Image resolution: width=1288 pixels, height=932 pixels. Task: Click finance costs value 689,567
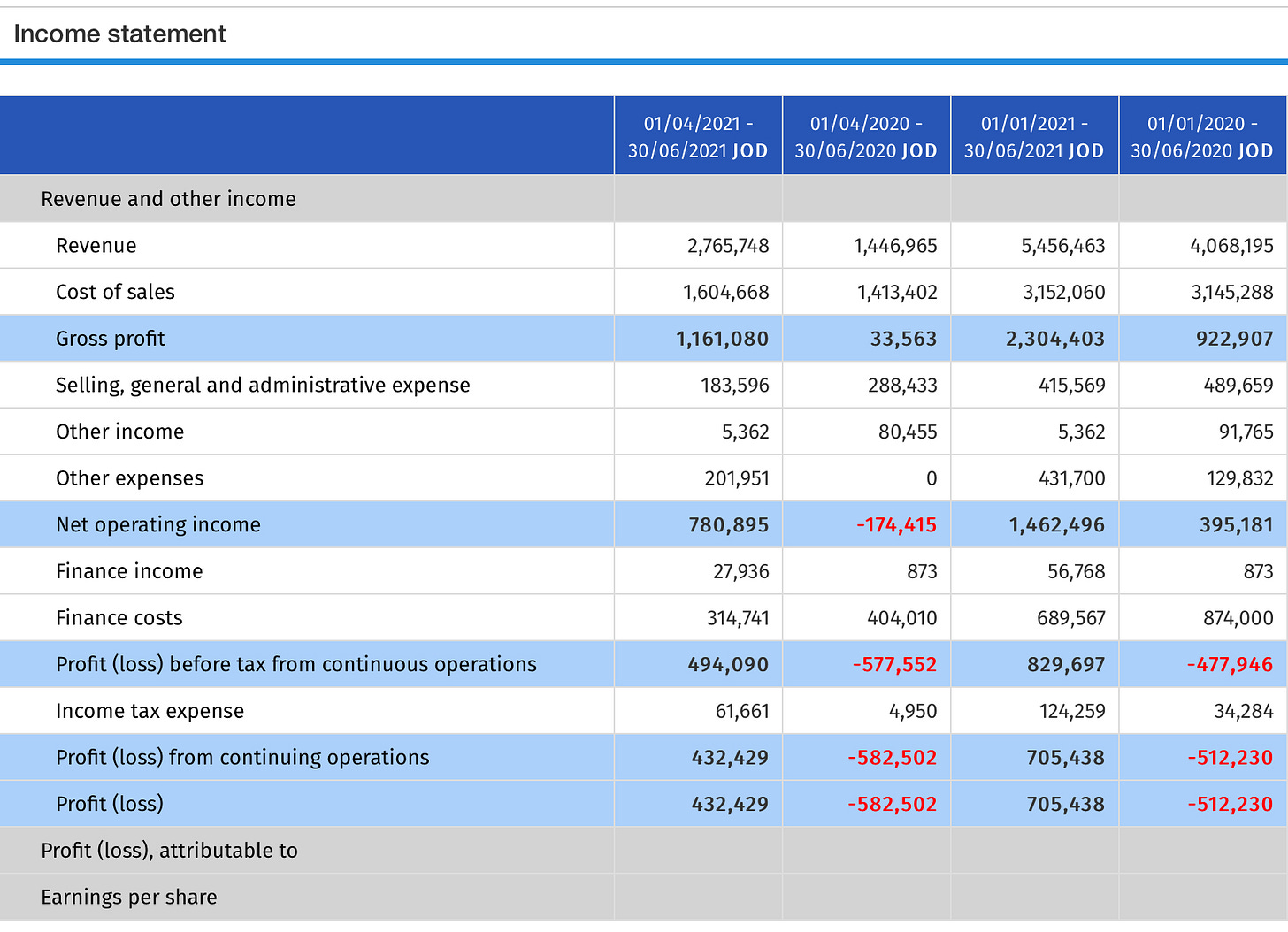pos(1071,618)
